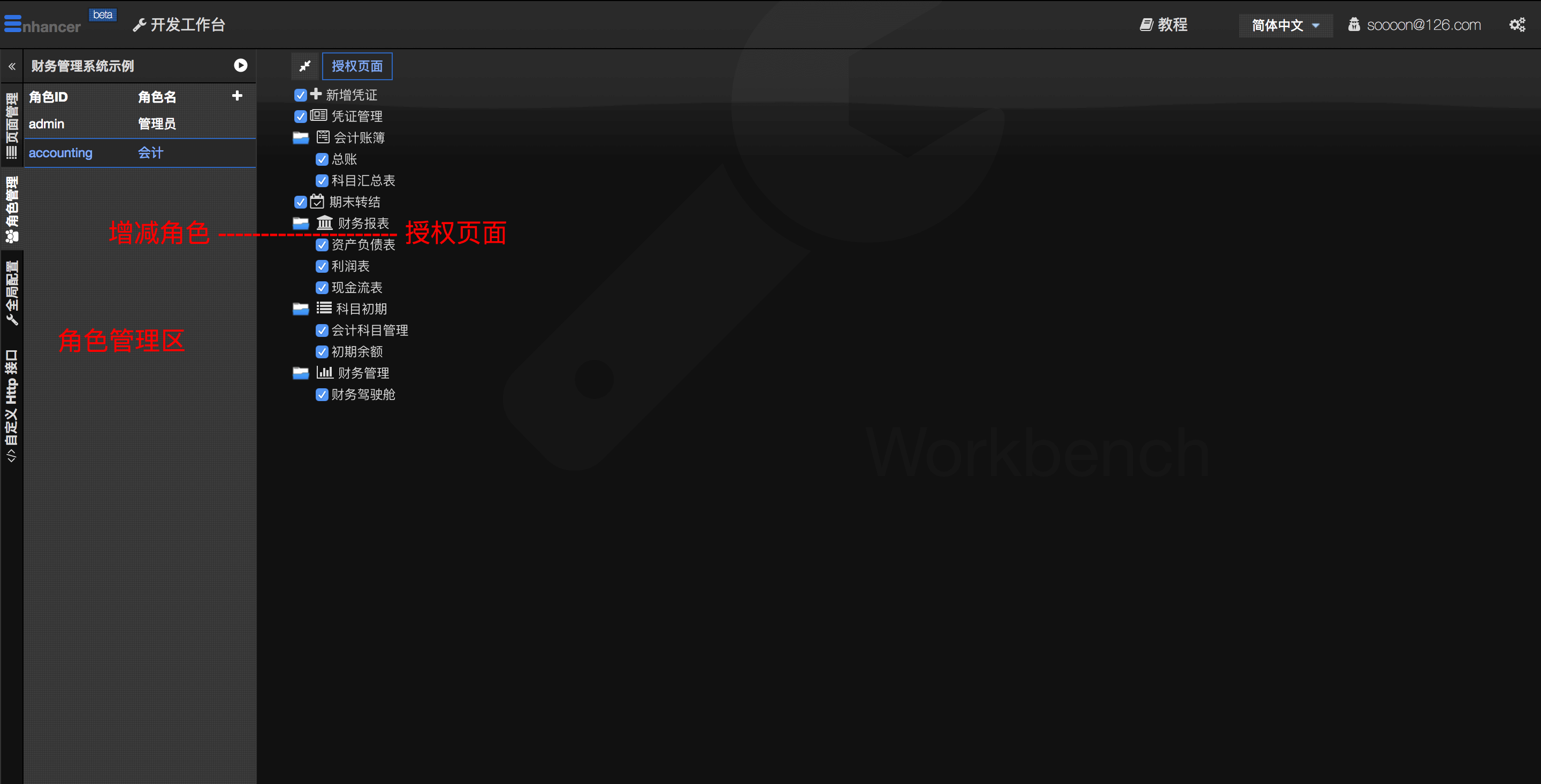Click the Enhancer logo
The image size is (1541, 784).
pos(42,25)
